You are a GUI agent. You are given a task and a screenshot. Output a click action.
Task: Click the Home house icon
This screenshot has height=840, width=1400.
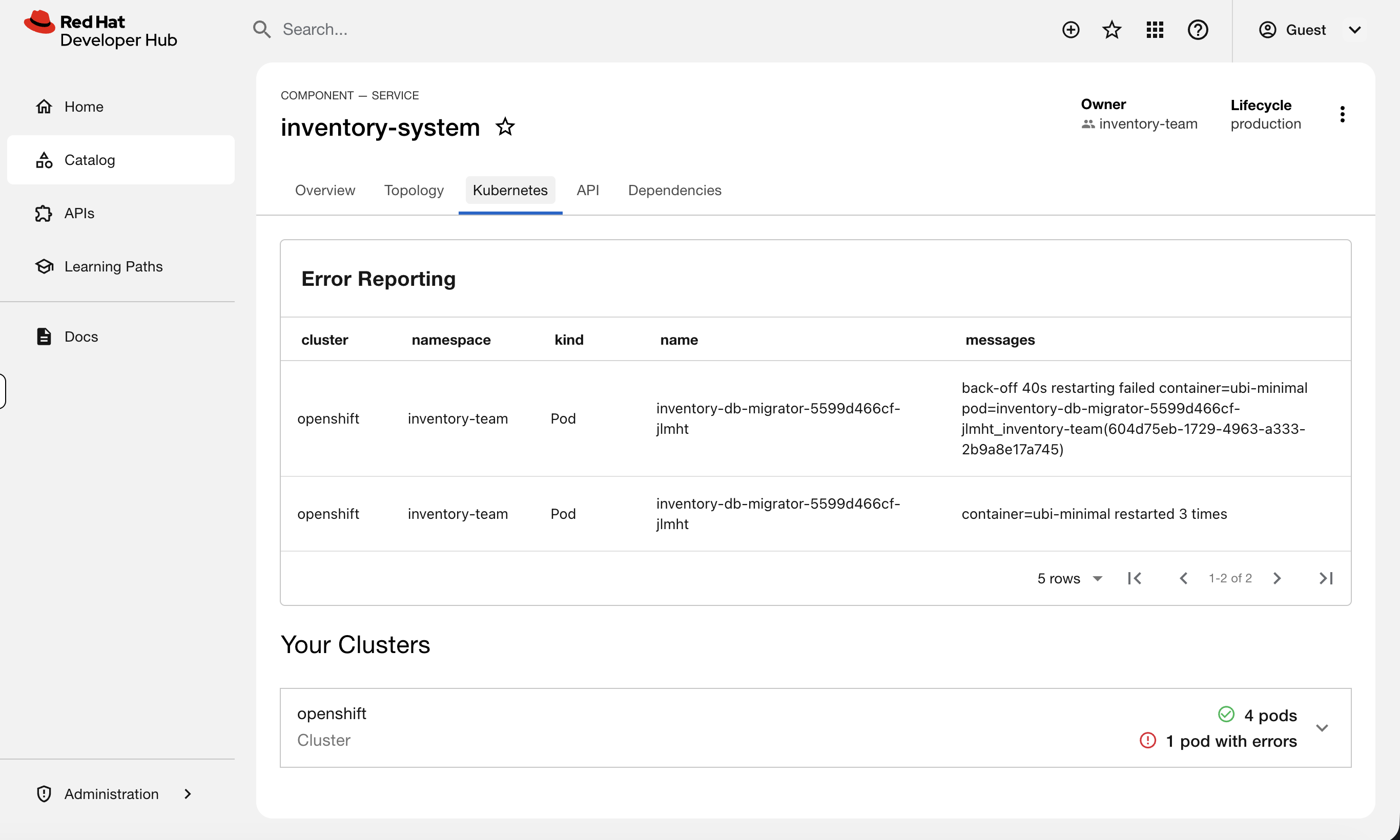click(x=44, y=107)
